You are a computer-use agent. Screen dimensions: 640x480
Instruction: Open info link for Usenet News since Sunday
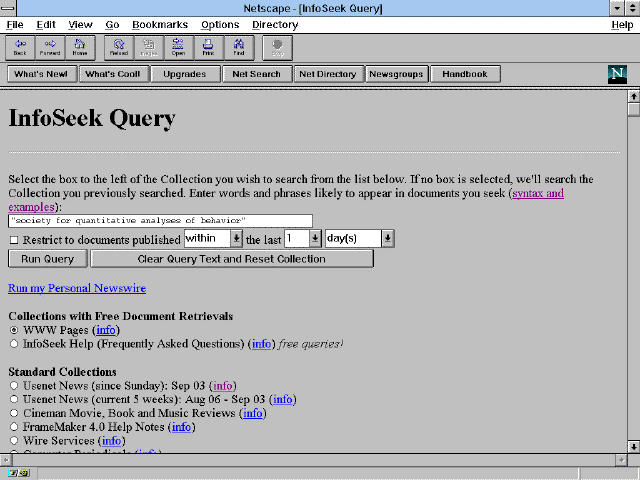click(223, 385)
